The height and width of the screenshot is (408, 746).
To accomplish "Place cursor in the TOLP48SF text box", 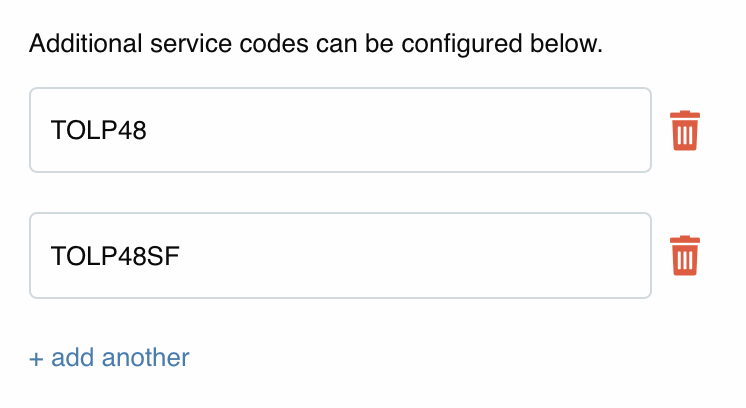I will click(x=340, y=255).
